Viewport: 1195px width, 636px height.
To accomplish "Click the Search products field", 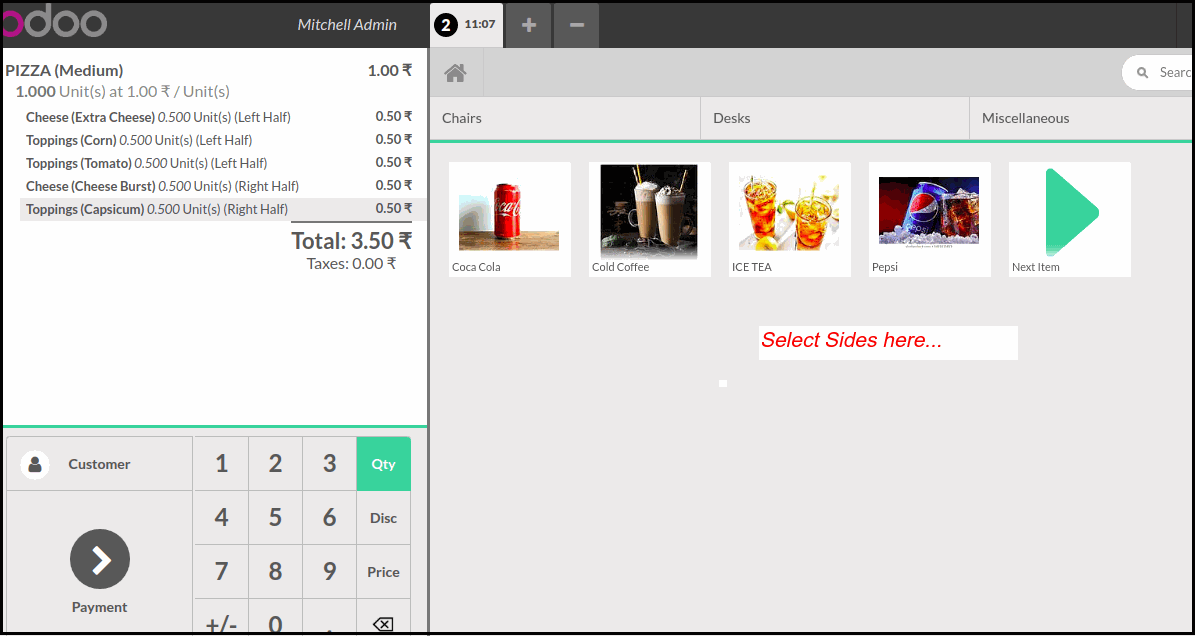I will pos(1158,72).
